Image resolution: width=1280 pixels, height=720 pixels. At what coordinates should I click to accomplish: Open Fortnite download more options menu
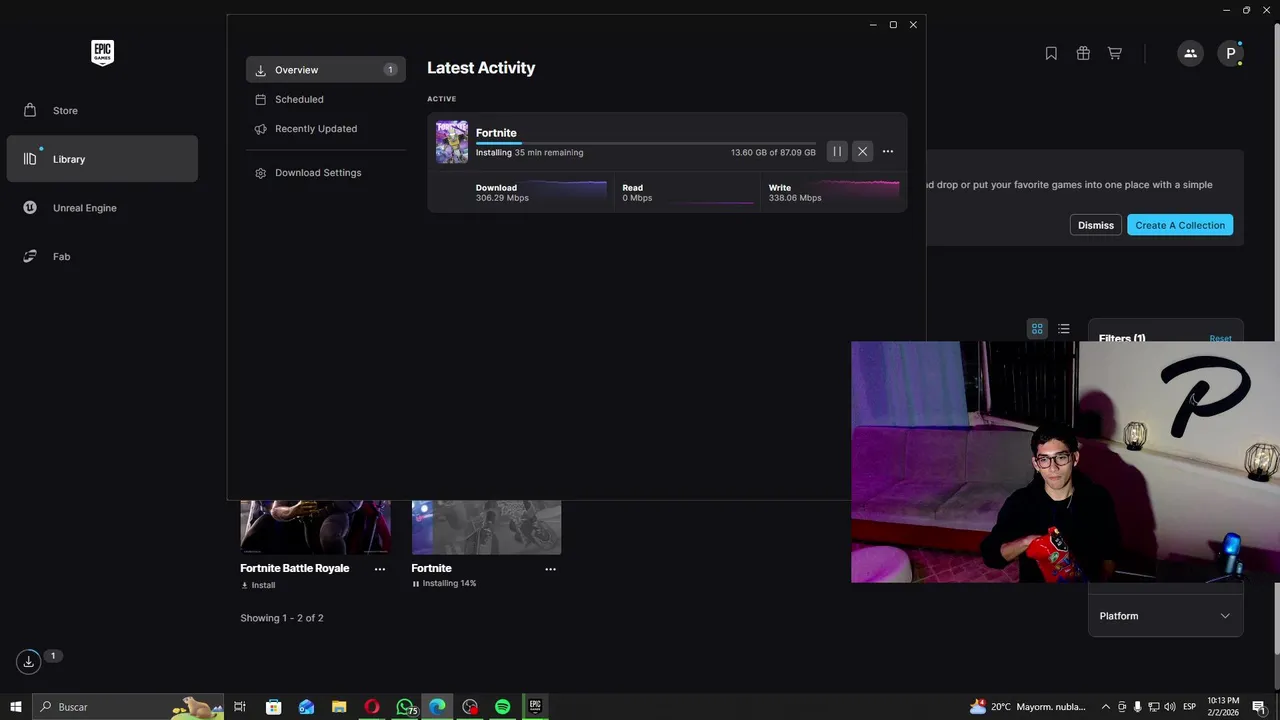[x=888, y=151]
